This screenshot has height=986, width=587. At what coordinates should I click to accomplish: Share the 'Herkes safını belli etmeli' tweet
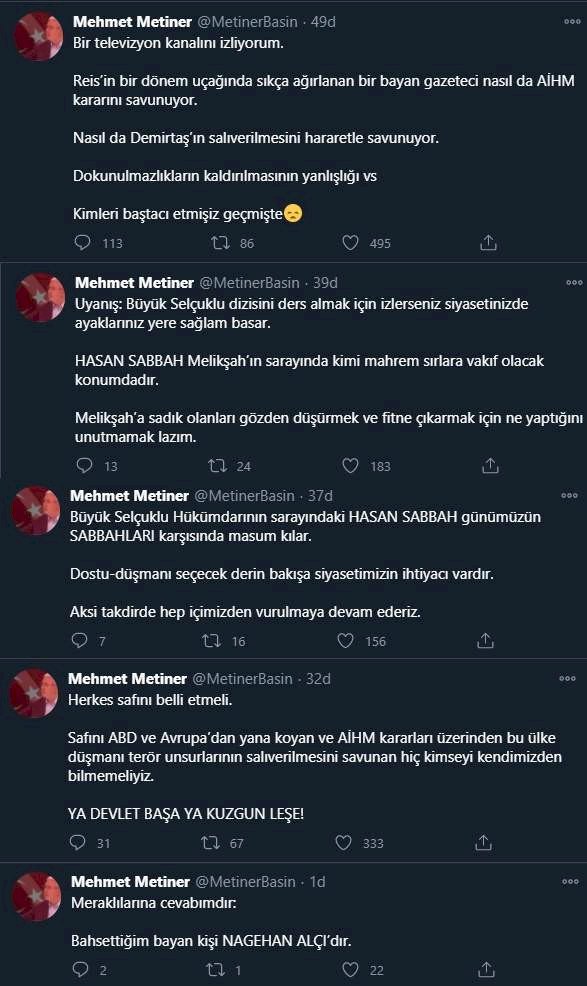[x=483, y=843]
